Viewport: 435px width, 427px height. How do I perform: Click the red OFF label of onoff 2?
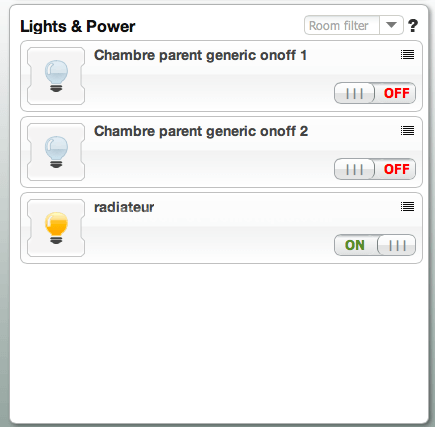(396, 169)
